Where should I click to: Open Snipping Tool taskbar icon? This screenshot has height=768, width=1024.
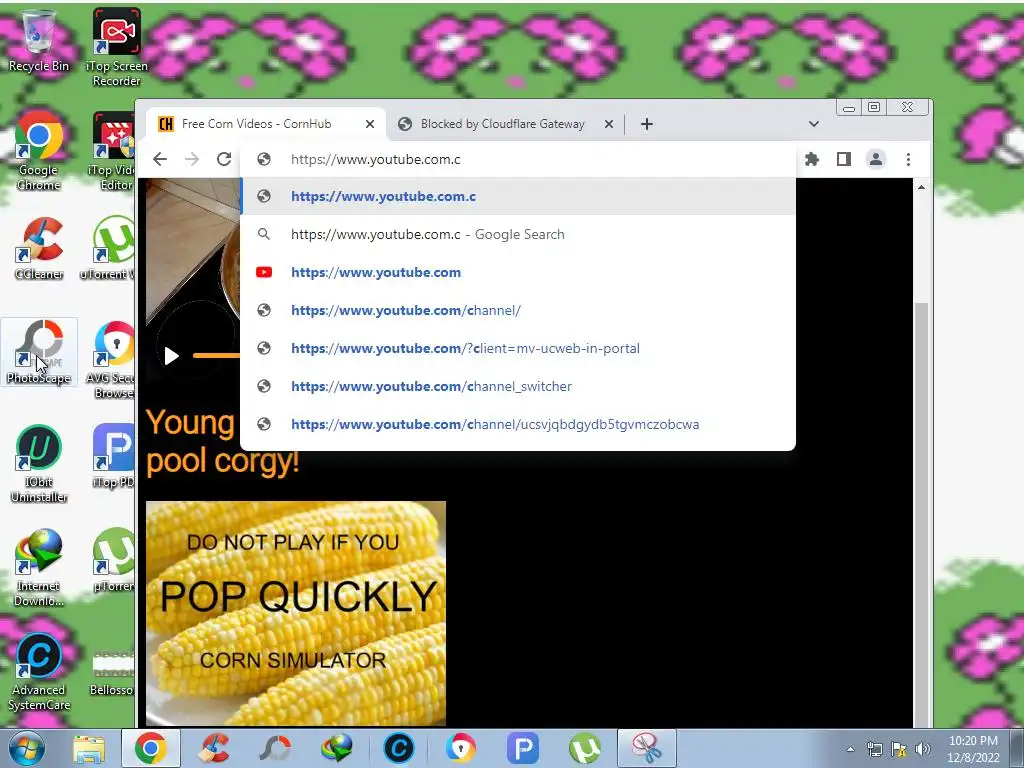[647, 748]
